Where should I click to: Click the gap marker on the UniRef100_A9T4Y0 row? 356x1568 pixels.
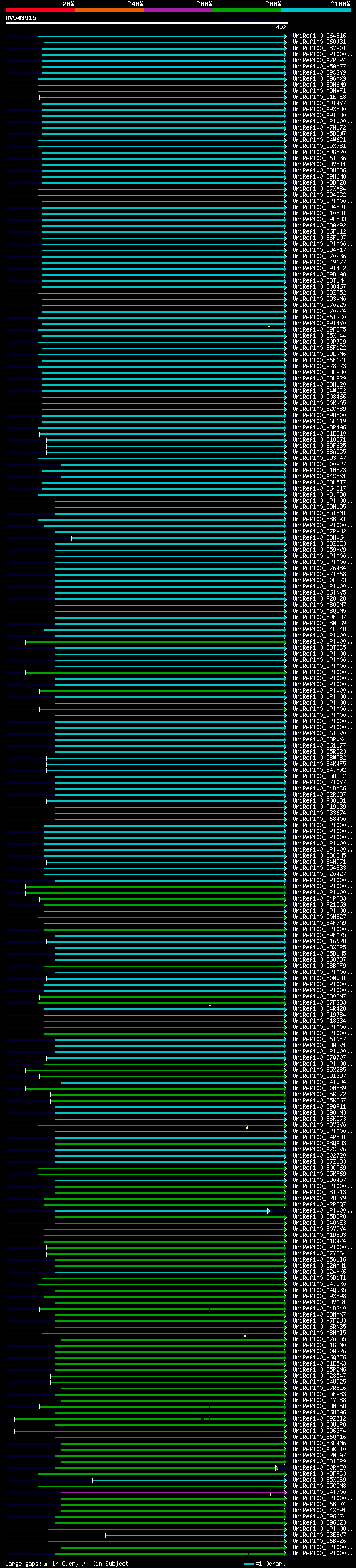269,327
